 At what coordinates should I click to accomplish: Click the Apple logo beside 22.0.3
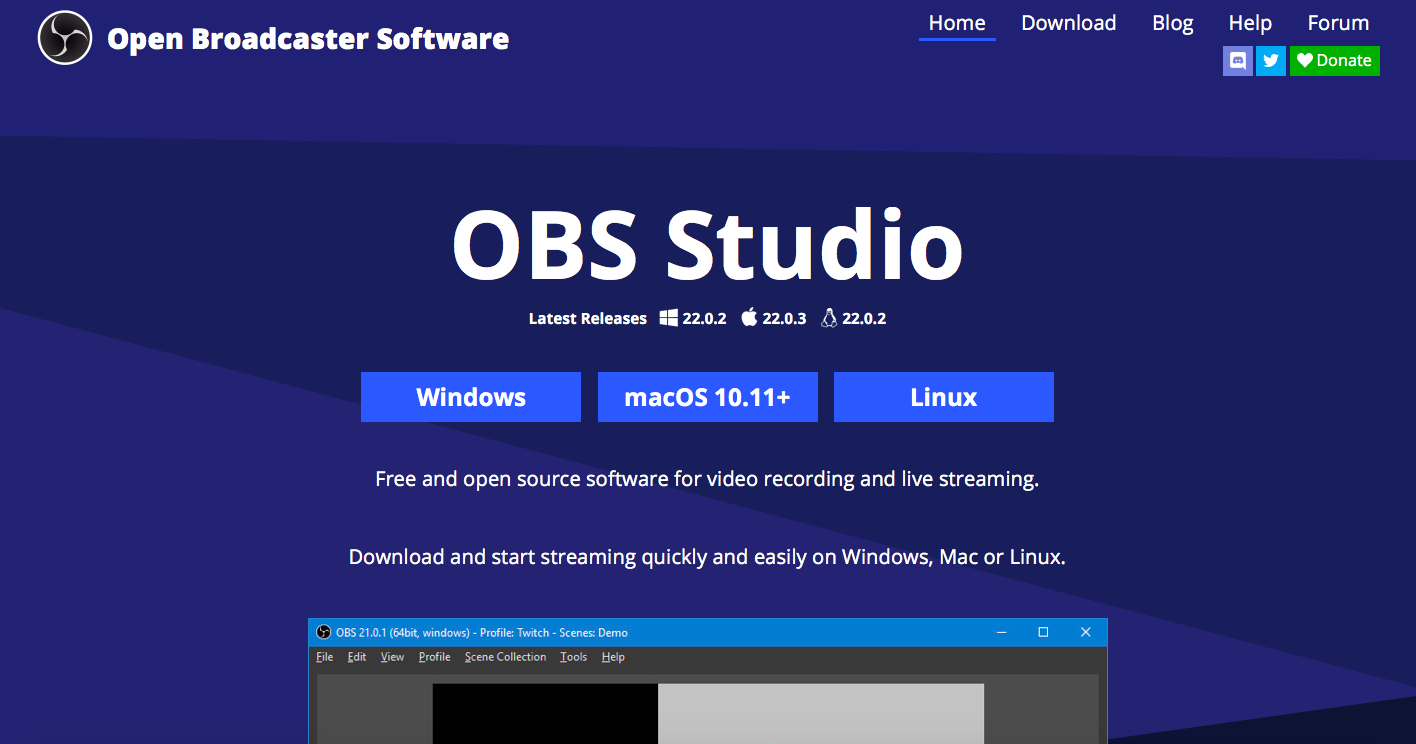[x=749, y=318]
